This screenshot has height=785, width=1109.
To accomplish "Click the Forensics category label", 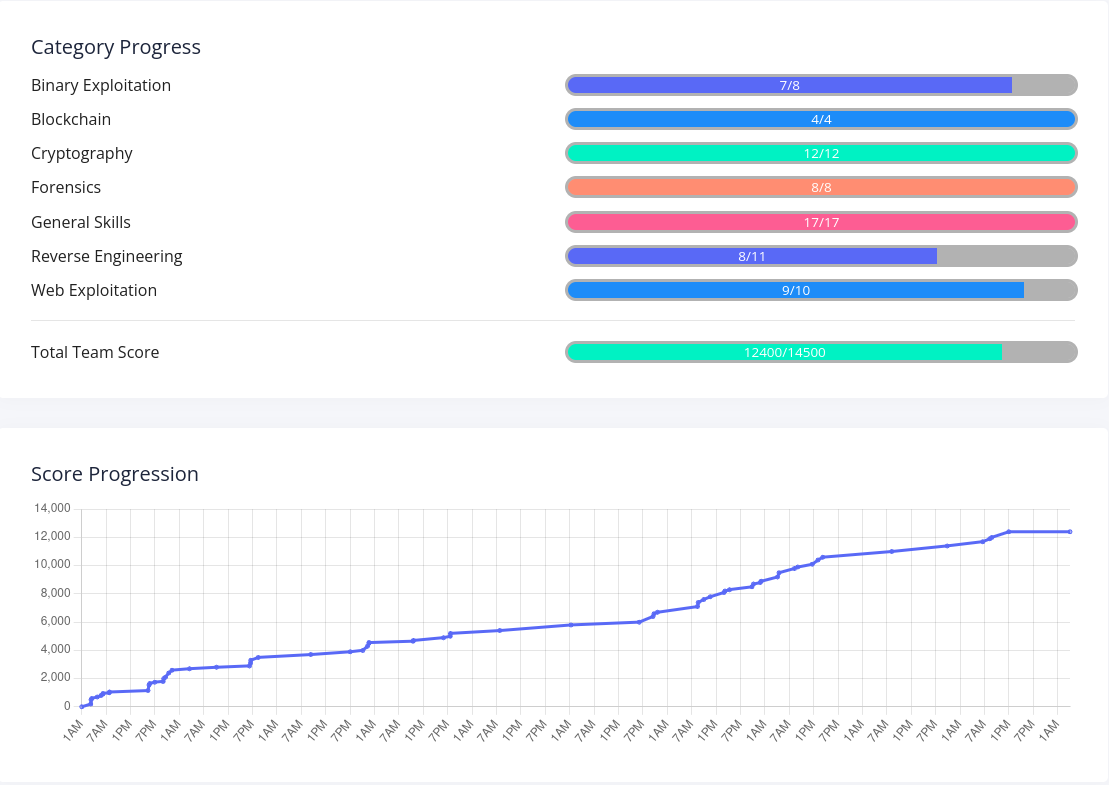I will (66, 187).
